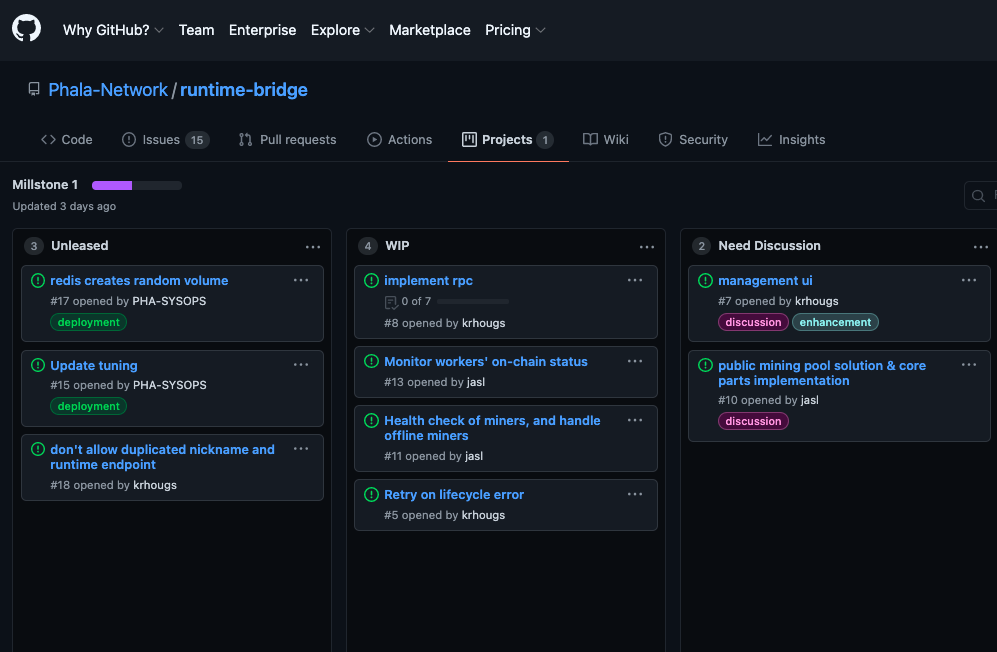Click discussion label on management ui card
Image resolution: width=997 pixels, height=652 pixels.
click(x=753, y=323)
